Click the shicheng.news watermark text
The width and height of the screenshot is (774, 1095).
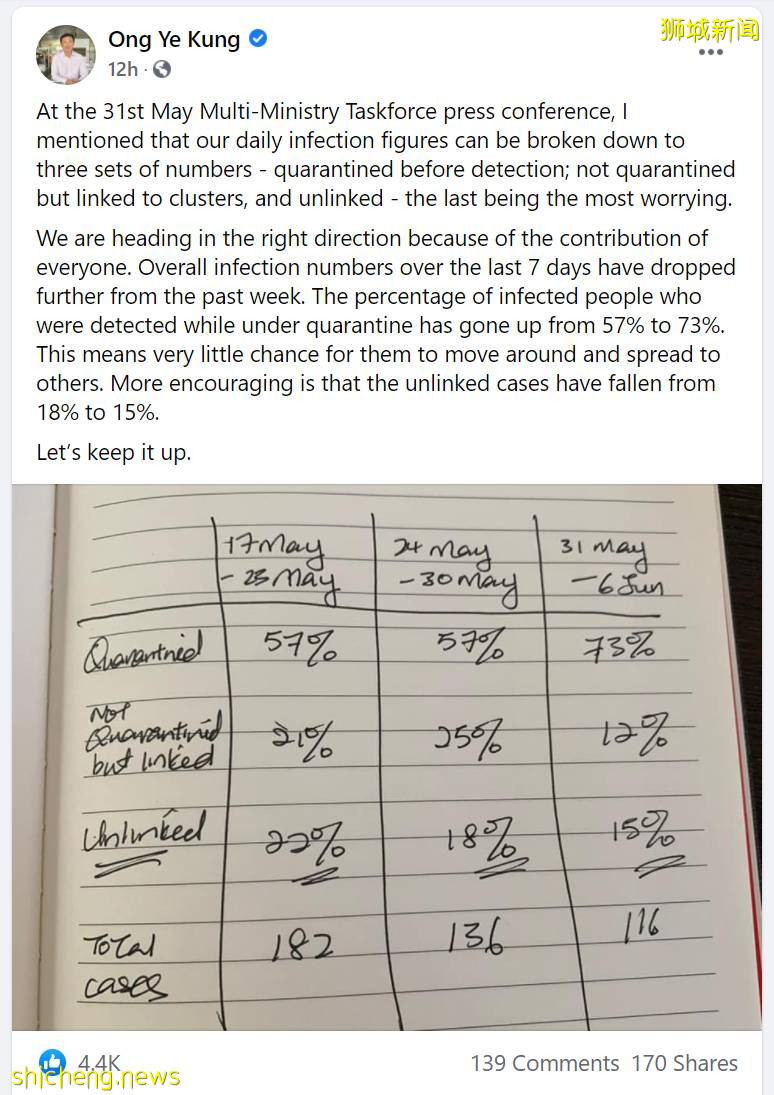[96, 1077]
